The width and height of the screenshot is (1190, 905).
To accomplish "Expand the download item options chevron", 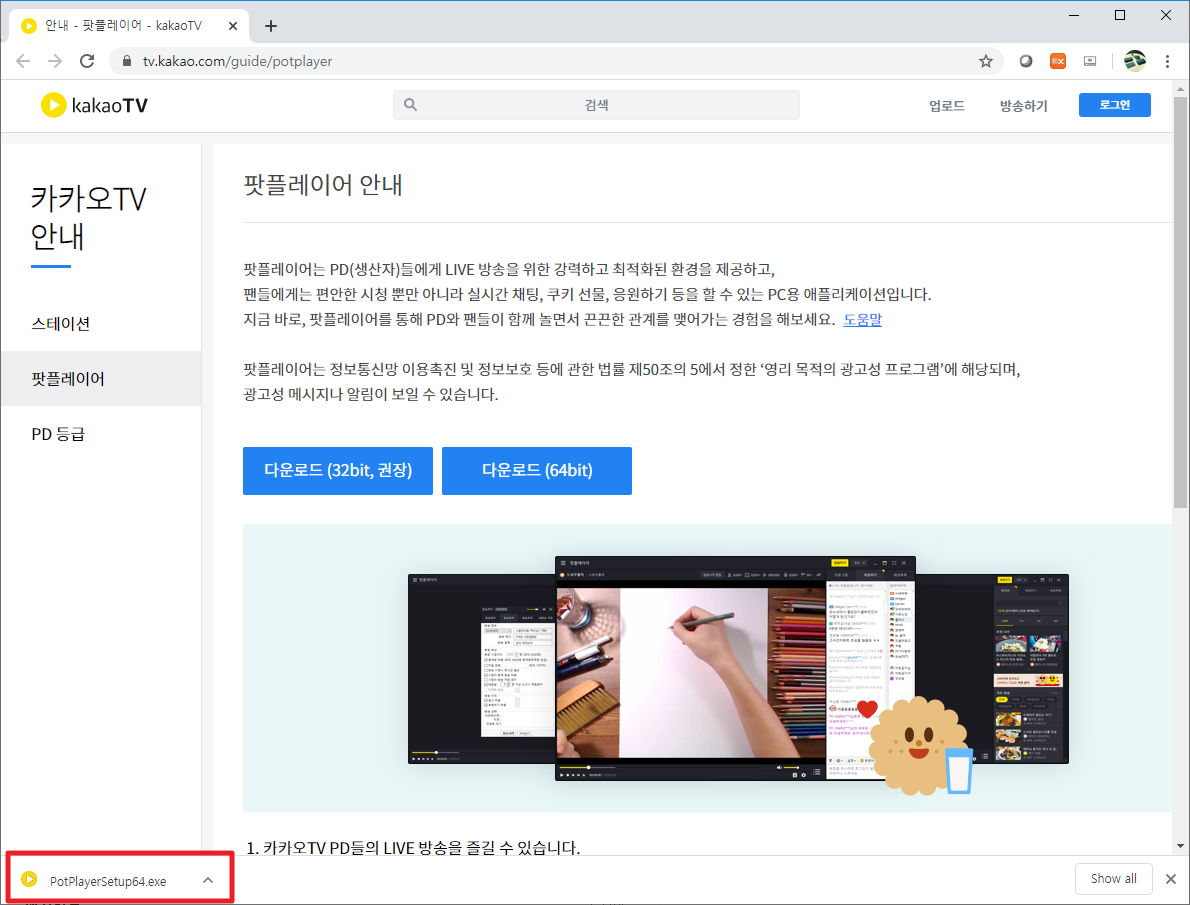I will coord(208,881).
